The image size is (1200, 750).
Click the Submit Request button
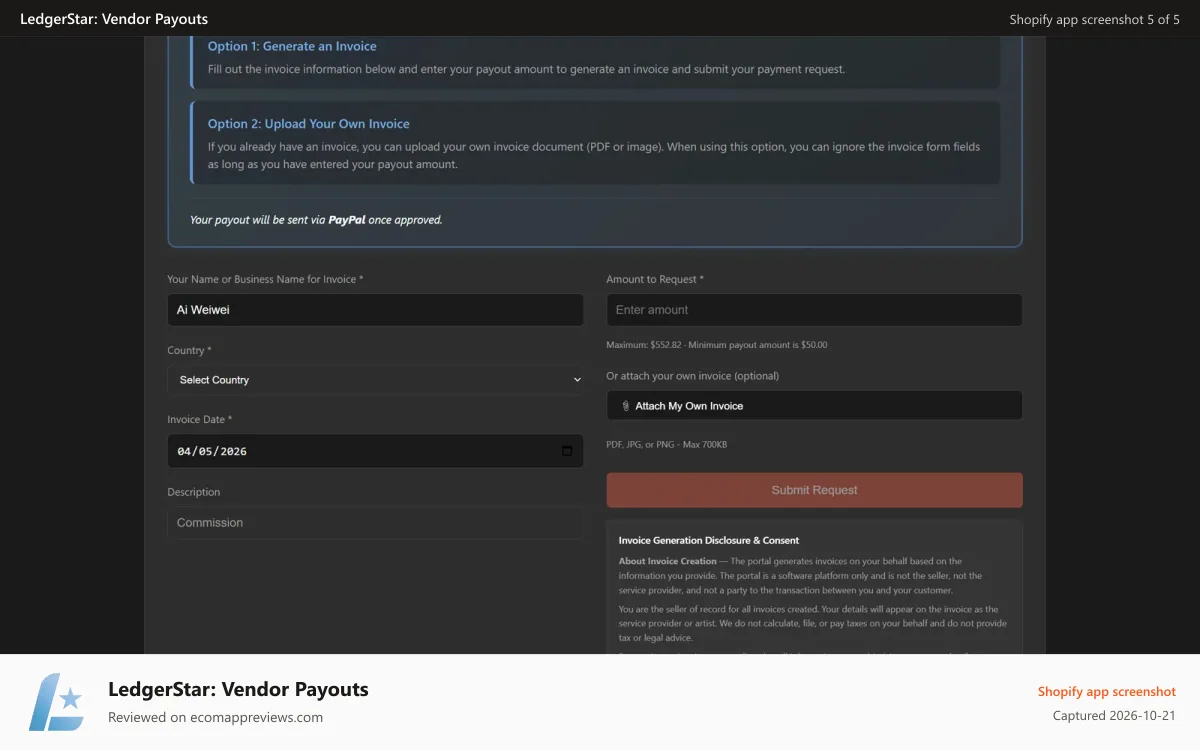click(x=814, y=490)
